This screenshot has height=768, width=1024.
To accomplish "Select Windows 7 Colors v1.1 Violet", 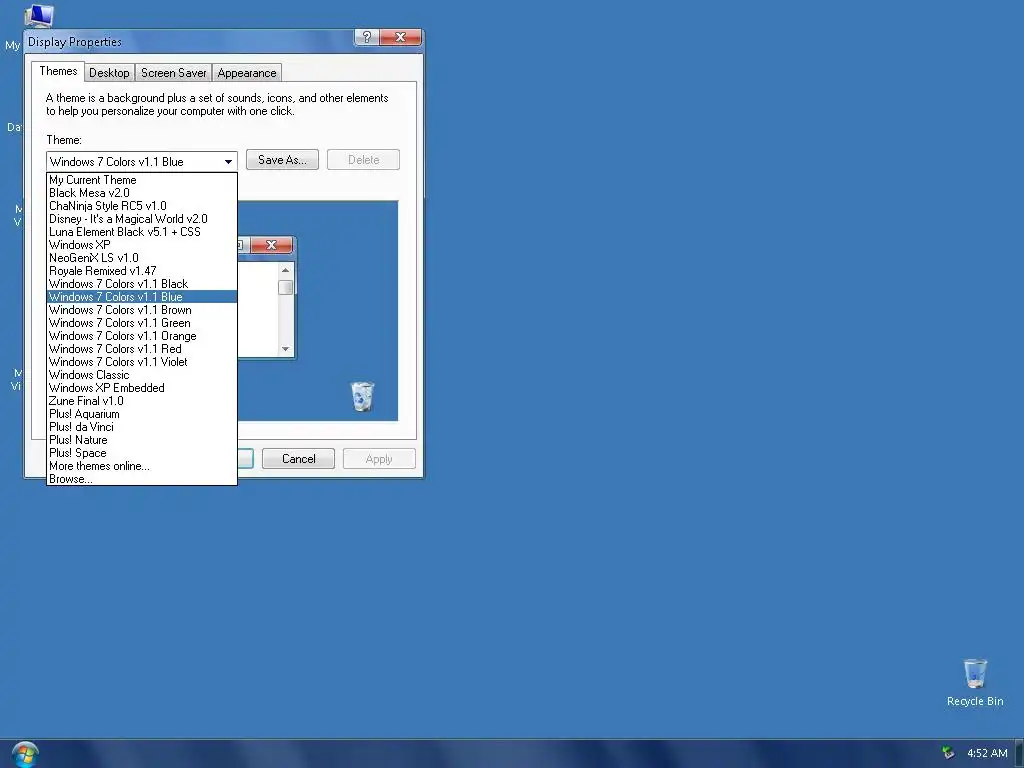I will point(142,362).
